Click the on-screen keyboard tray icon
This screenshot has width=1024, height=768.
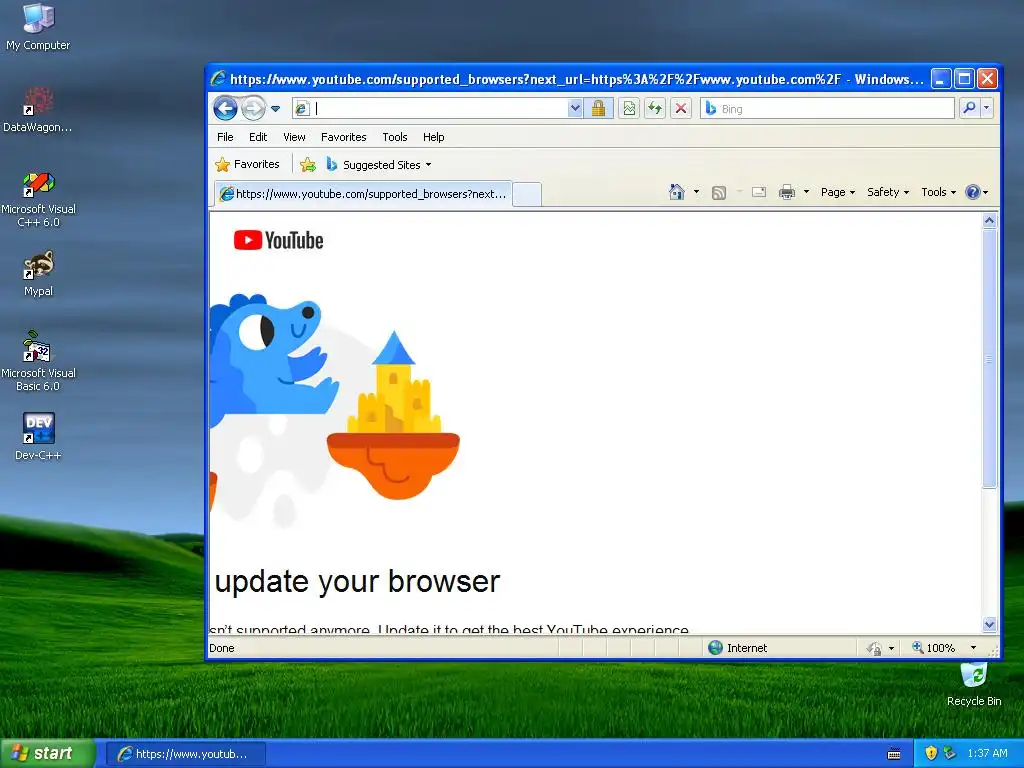click(x=894, y=754)
